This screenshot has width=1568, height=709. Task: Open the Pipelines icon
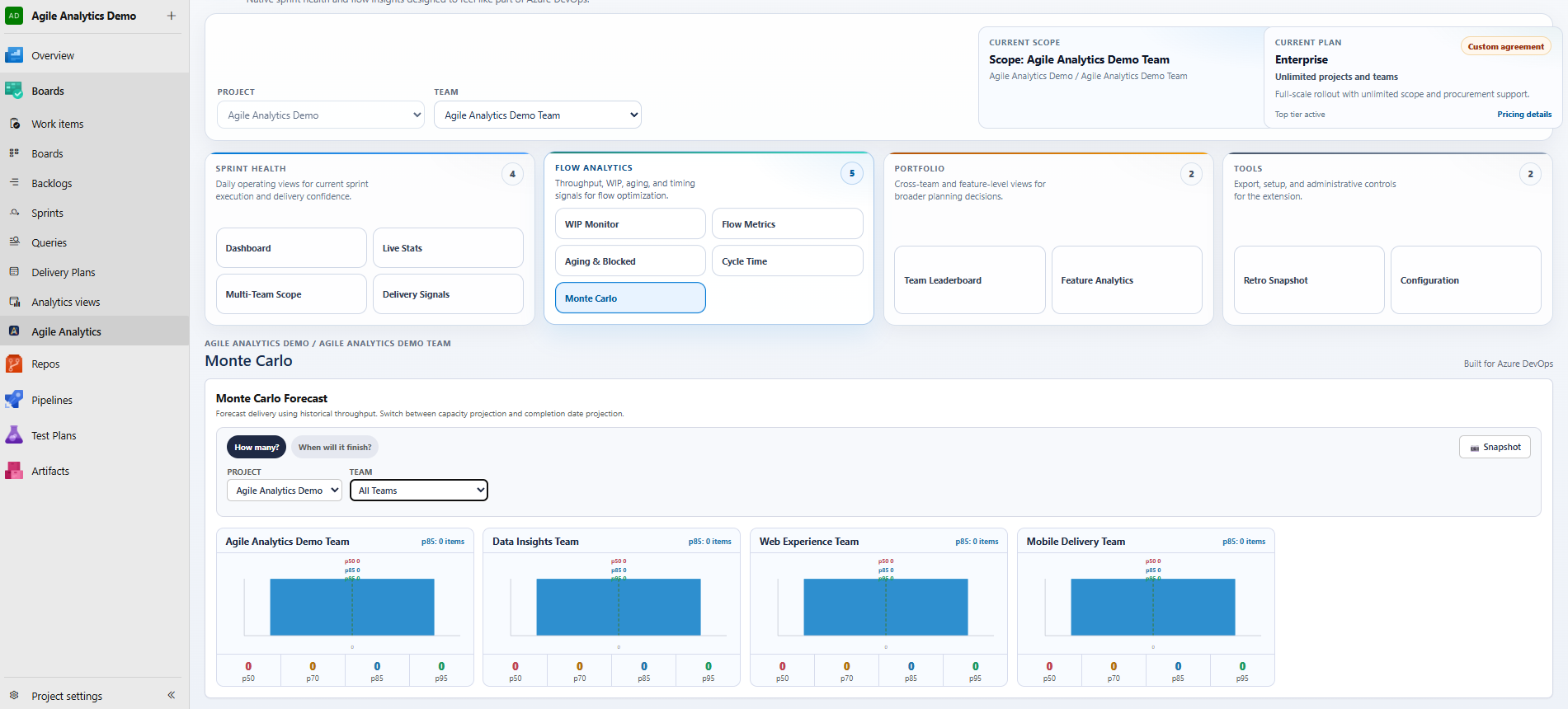point(14,400)
